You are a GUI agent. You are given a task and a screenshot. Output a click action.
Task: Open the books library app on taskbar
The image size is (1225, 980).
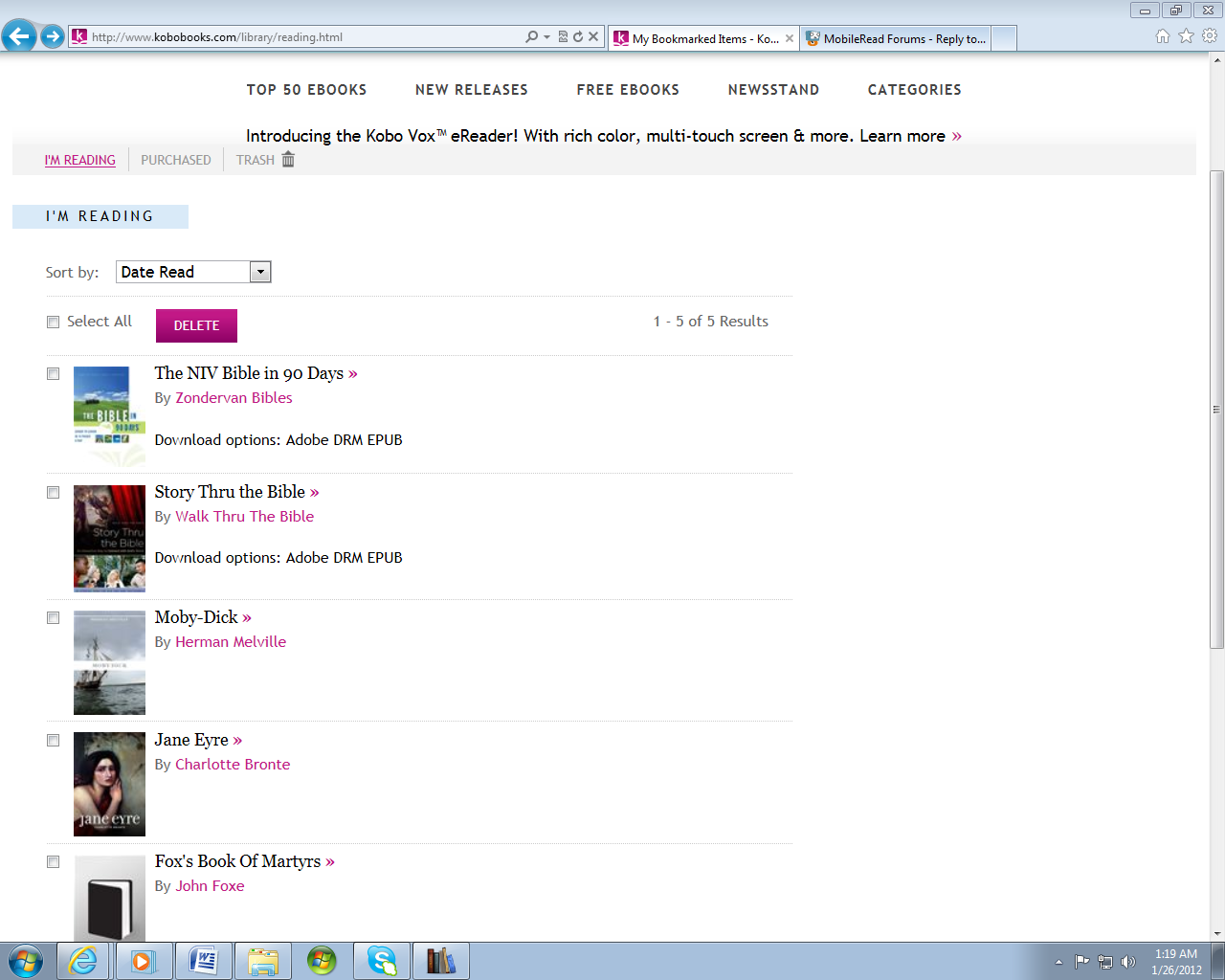point(441,961)
